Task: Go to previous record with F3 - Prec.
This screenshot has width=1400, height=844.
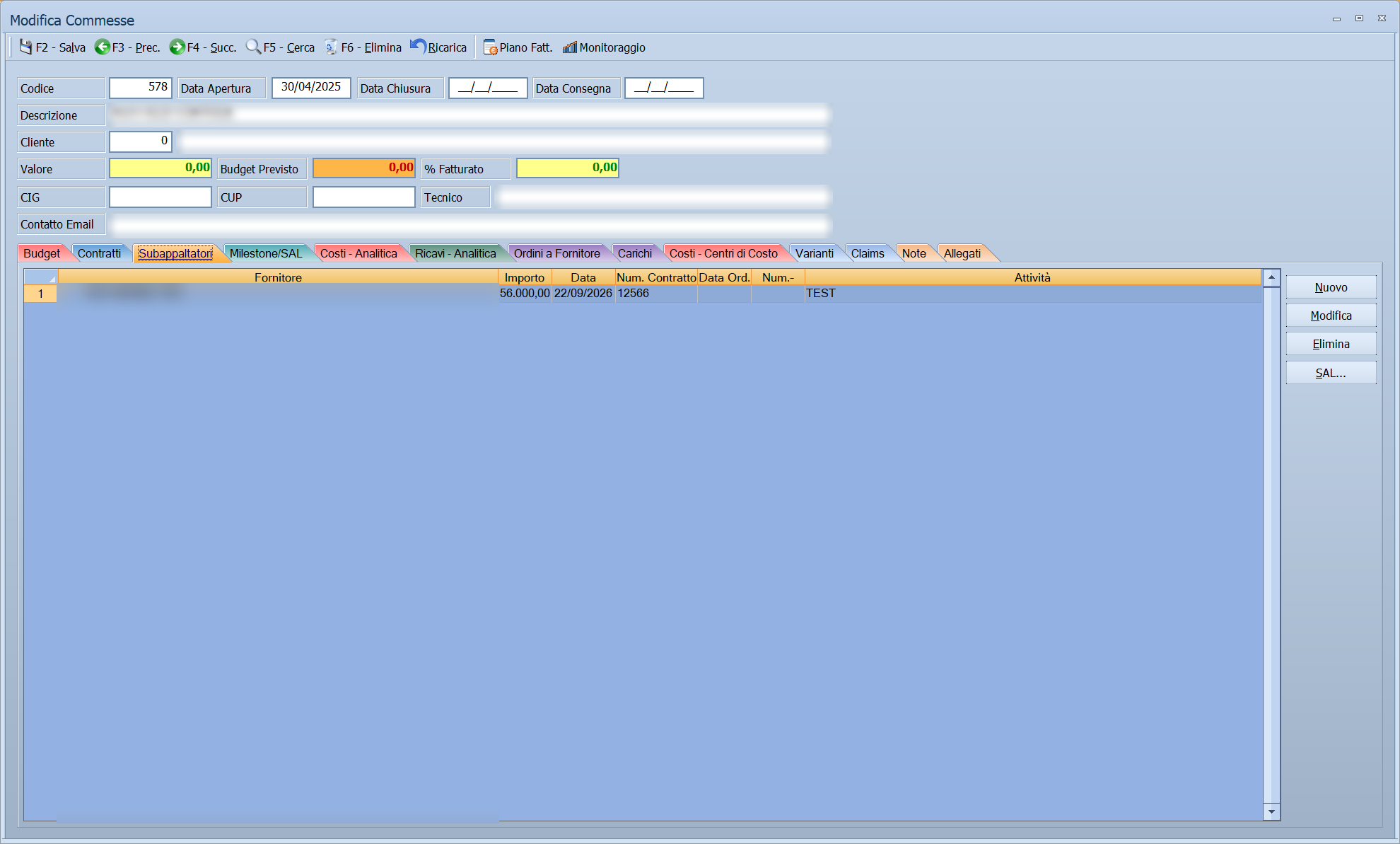Action: pyautogui.click(x=127, y=47)
